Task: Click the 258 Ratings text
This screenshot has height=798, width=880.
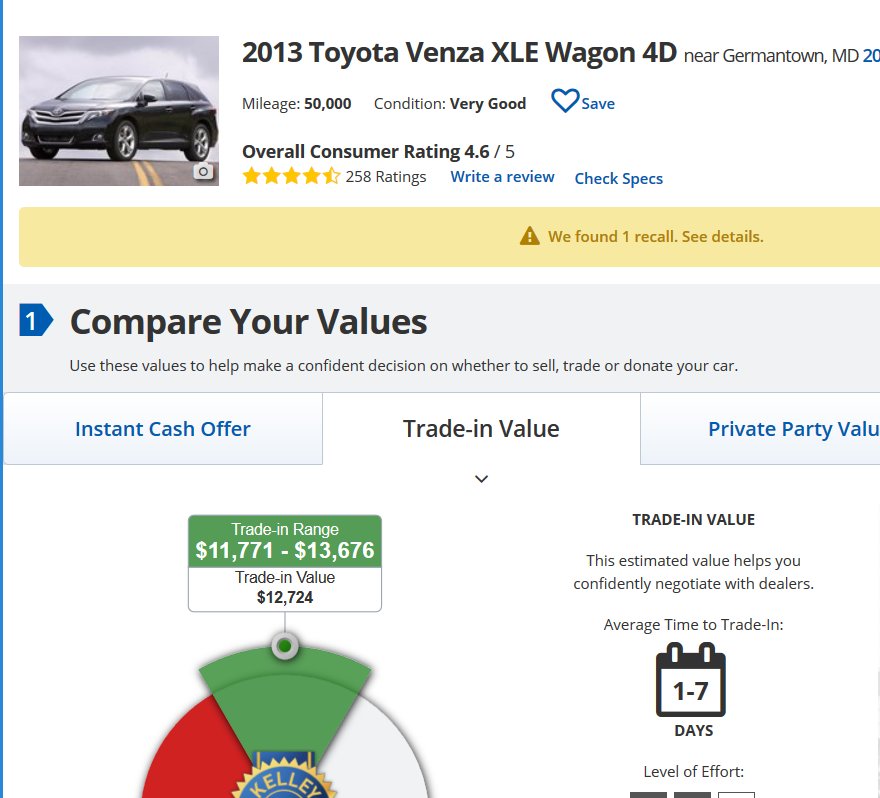Action: (386, 177)
